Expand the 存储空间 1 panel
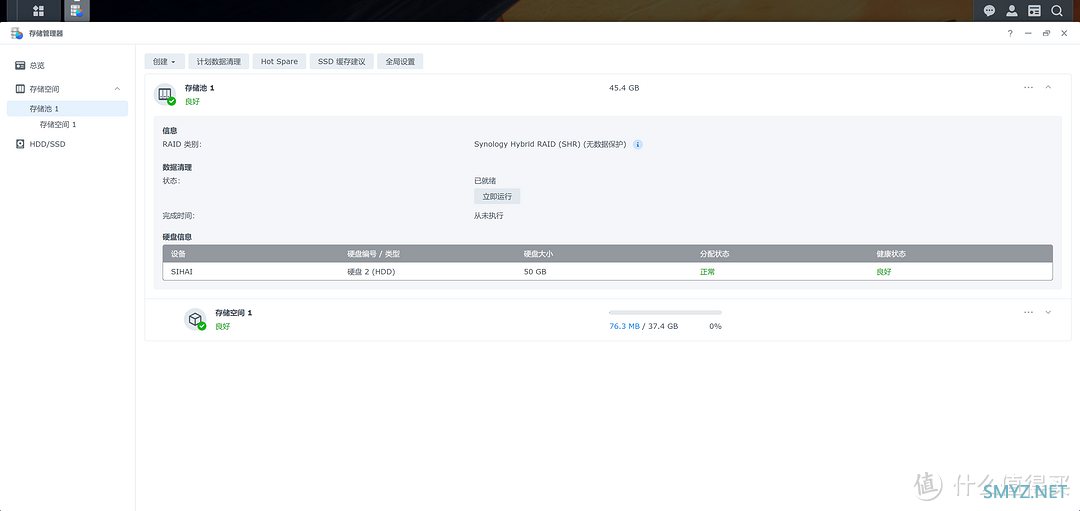Image resolution: width=1080 pixels, height=511 pixels. 1048,312
